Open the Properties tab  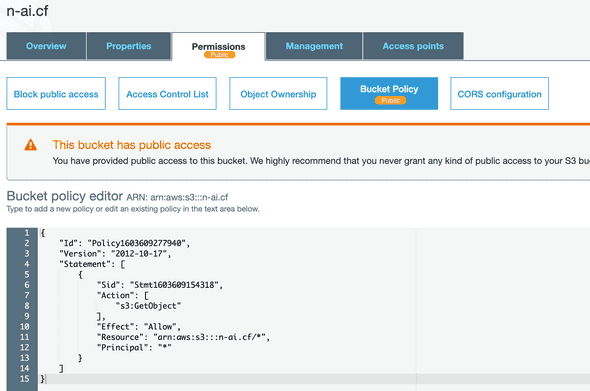(x=129, y=46)
